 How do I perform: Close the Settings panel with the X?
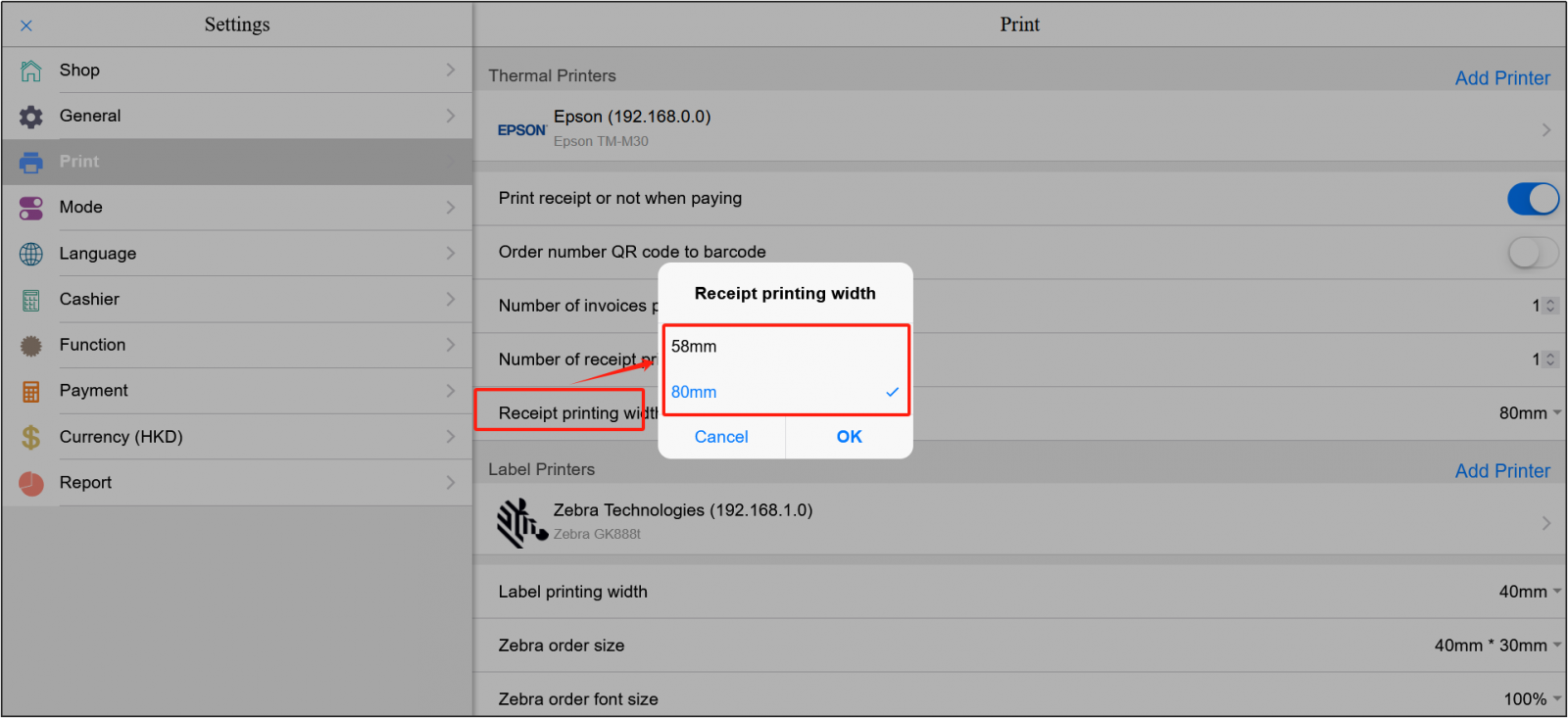(26, 25)
